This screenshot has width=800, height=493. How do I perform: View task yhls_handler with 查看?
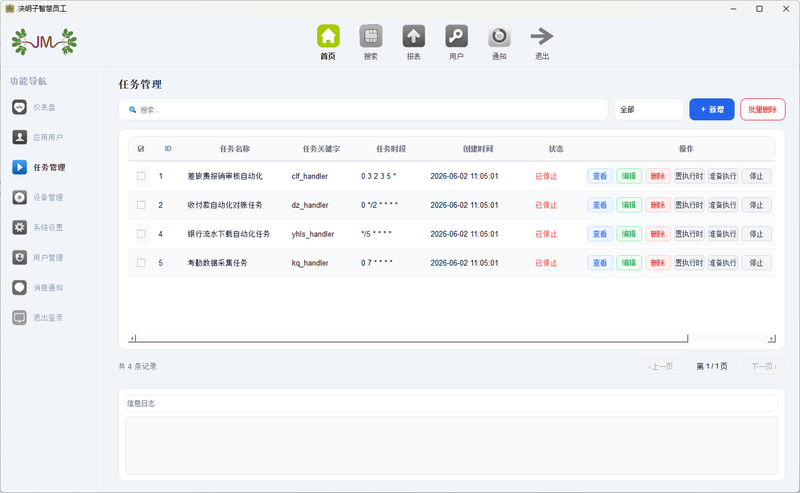[x=600, y=234]
